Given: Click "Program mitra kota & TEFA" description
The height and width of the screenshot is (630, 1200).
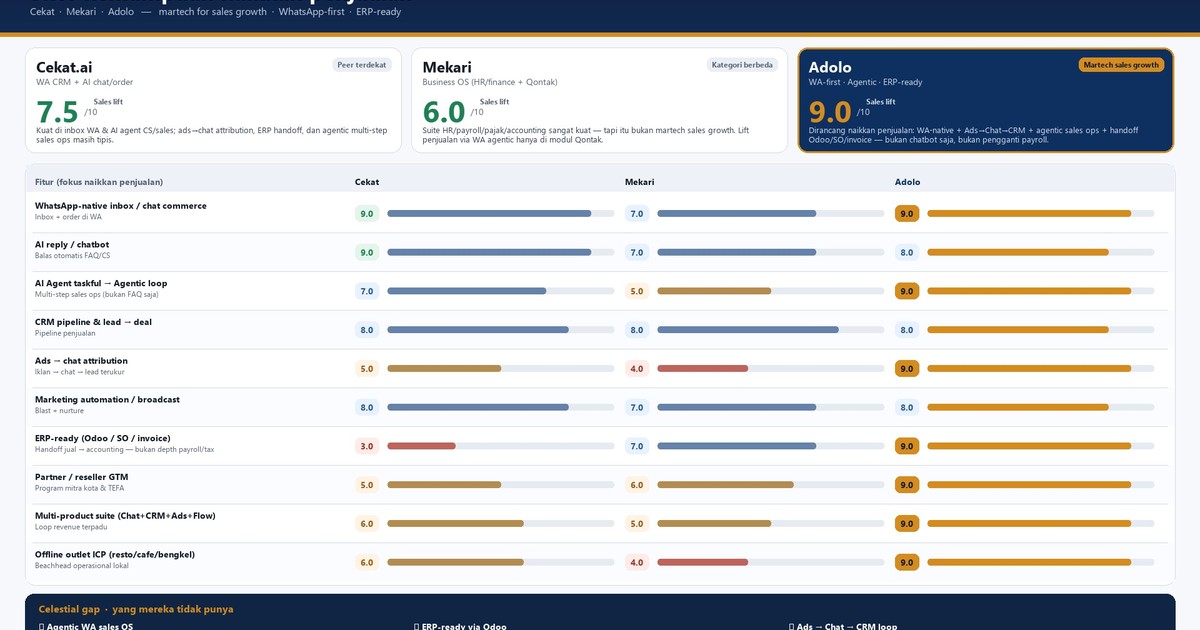Looking at the screenshot, I should (x=78, y=488).
